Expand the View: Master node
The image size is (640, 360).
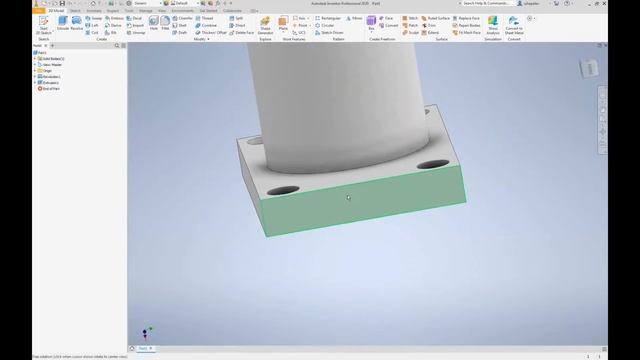tap(35, 64)
